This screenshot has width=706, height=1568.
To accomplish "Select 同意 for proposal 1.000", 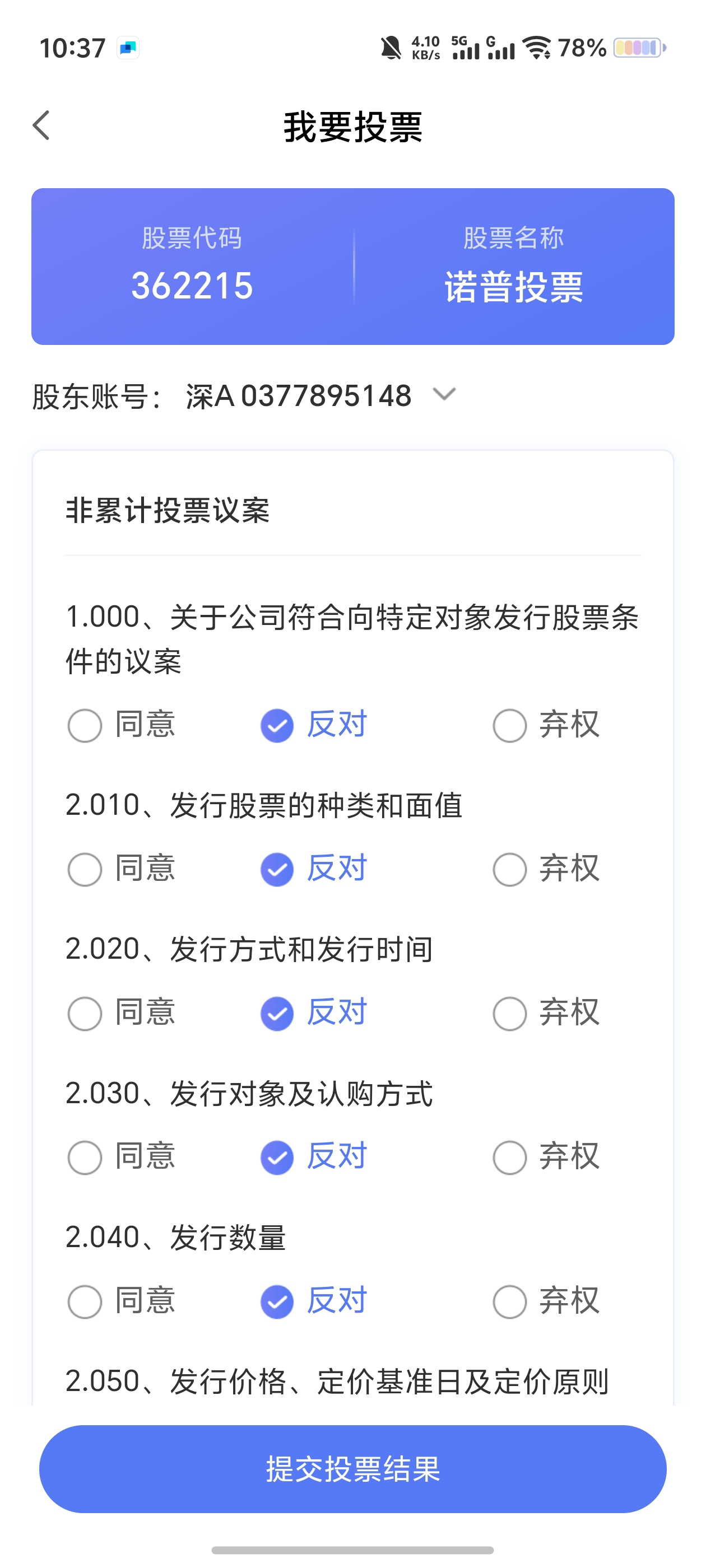I will click(85, 725).
